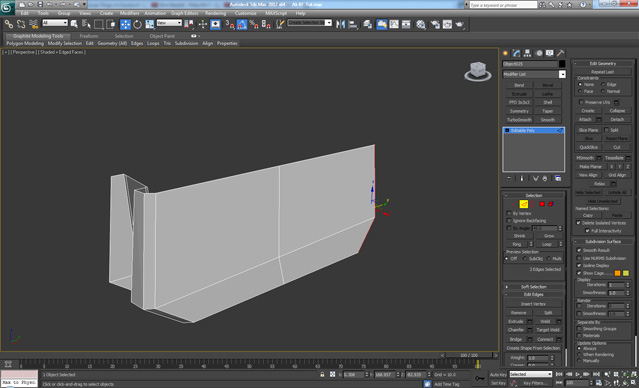Click the Repeat Last button
The width and height of the screenshot is (639, 388).
pos(602,72)
